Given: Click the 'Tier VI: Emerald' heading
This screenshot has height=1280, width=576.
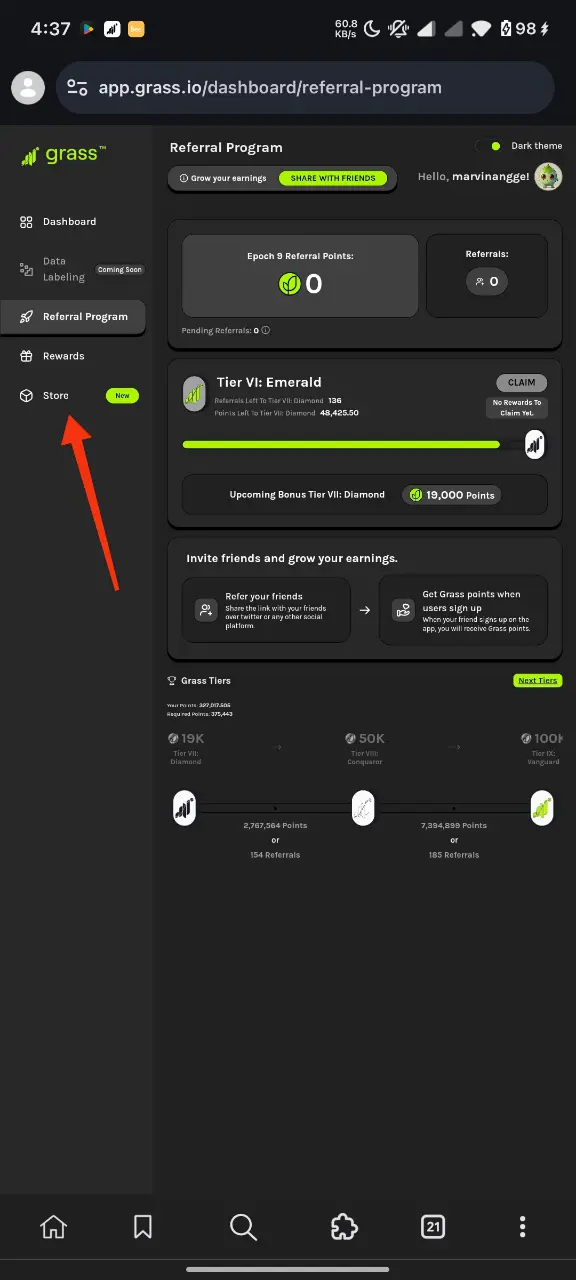Looking at the screenshot, I should click(x=269, y=382).
